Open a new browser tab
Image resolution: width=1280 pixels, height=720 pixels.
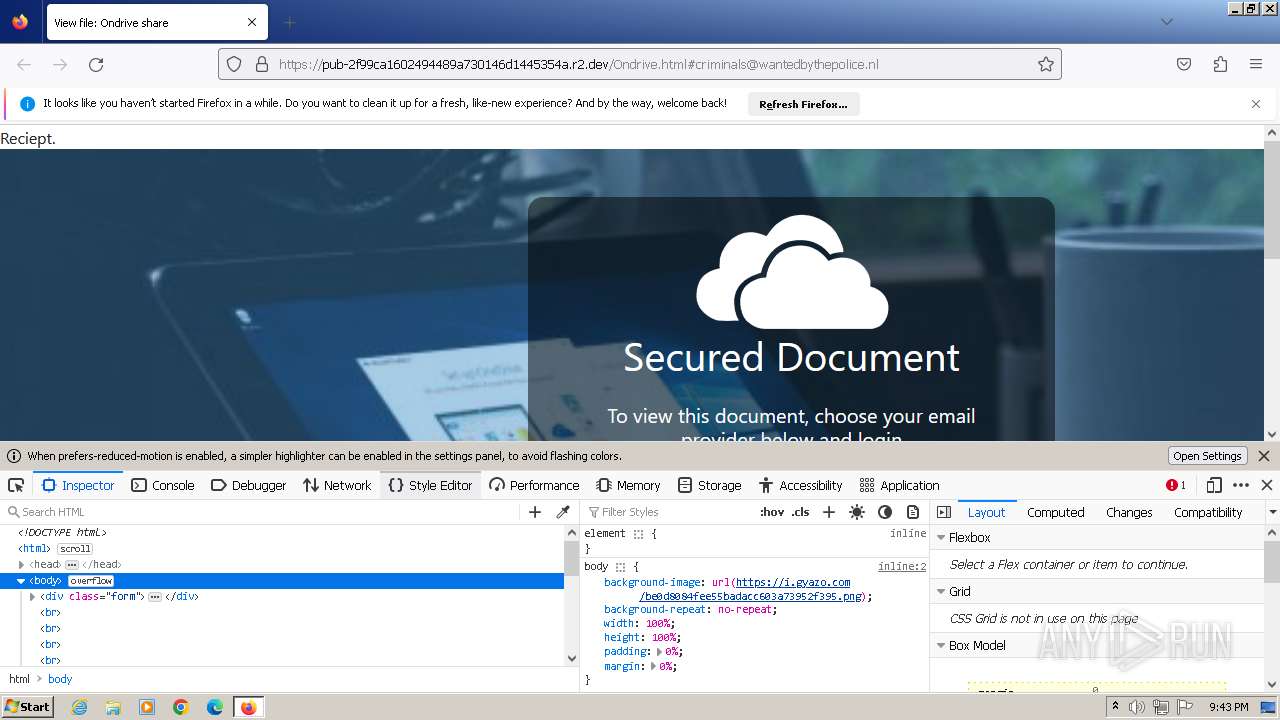point(289,22)
